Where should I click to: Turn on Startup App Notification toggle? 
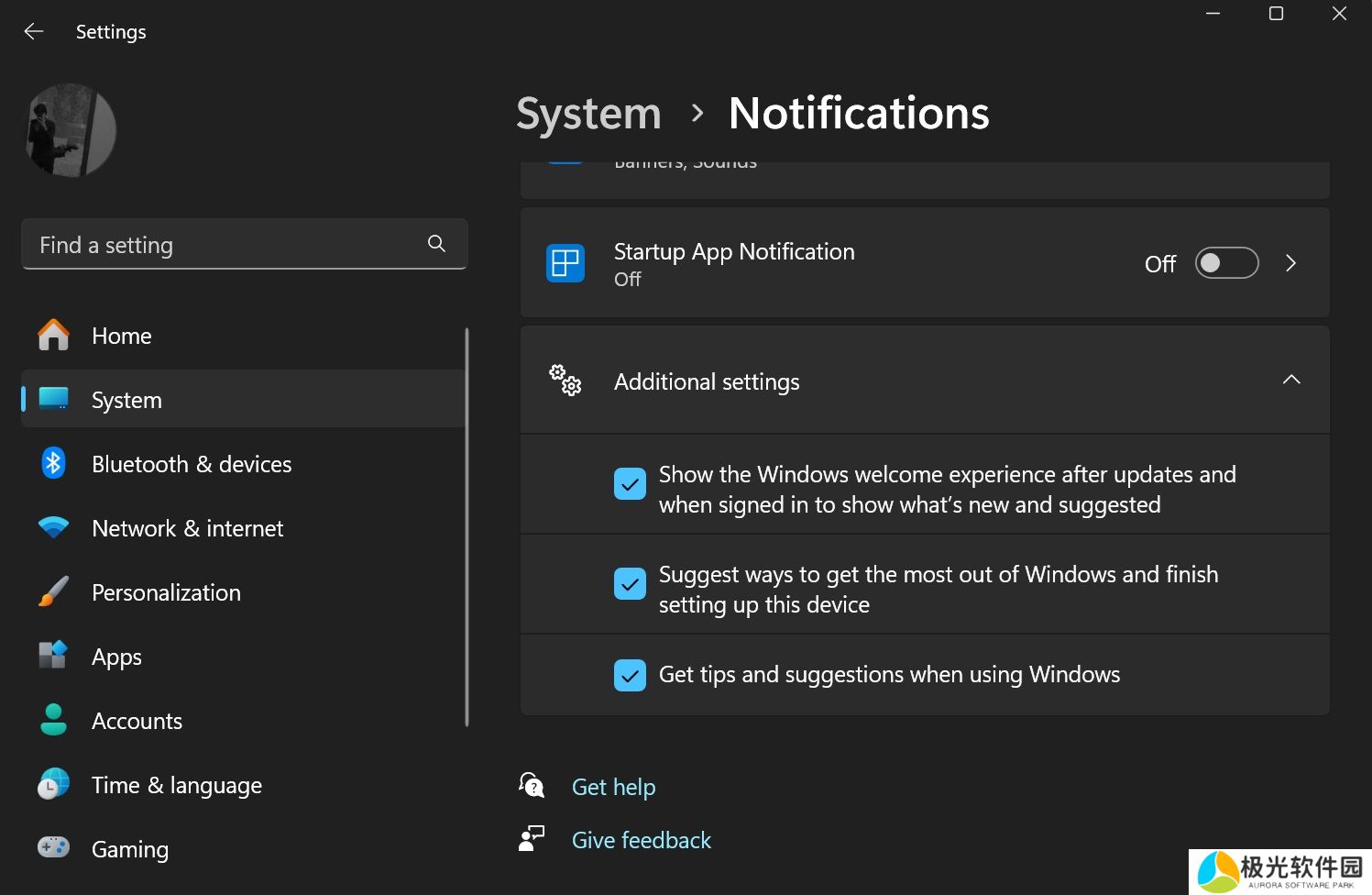pyautogui.click(x=1226, y=263)
